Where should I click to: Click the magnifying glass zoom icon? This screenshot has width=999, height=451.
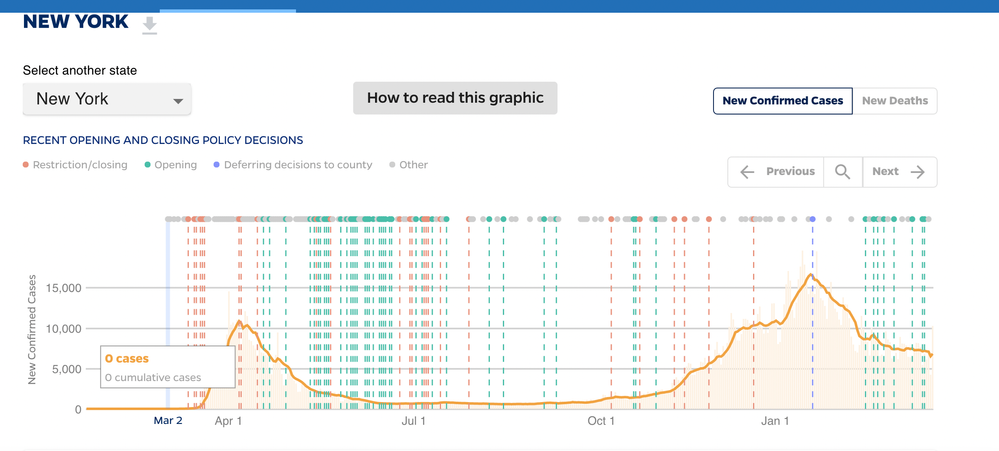point(843,172)
